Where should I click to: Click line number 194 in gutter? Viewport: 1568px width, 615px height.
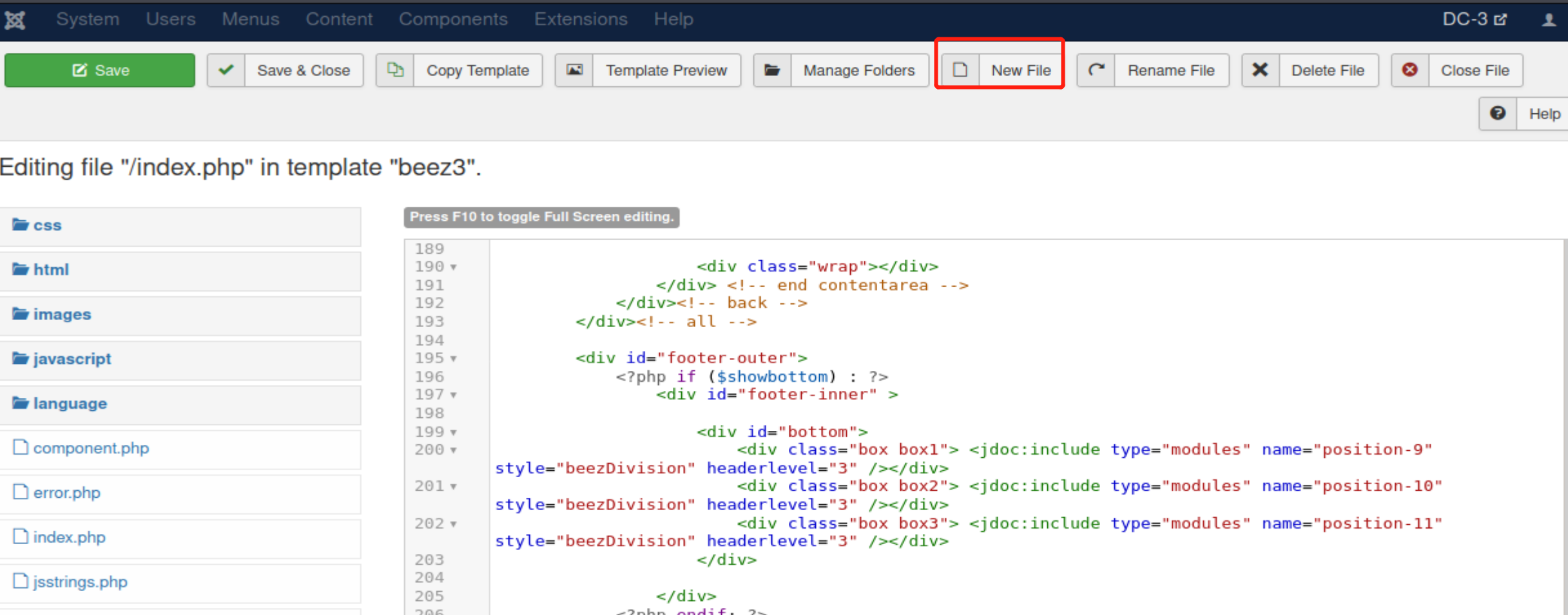coord(429,339)
